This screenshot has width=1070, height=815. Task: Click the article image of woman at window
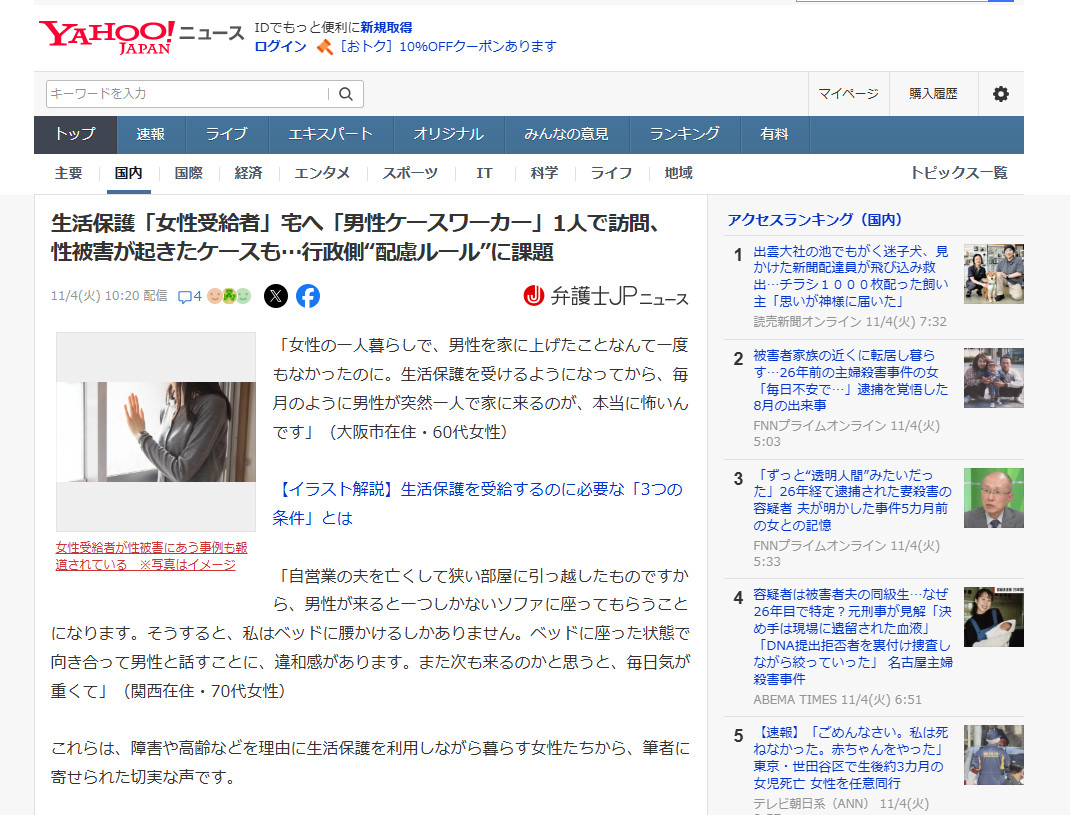[156, 431]
